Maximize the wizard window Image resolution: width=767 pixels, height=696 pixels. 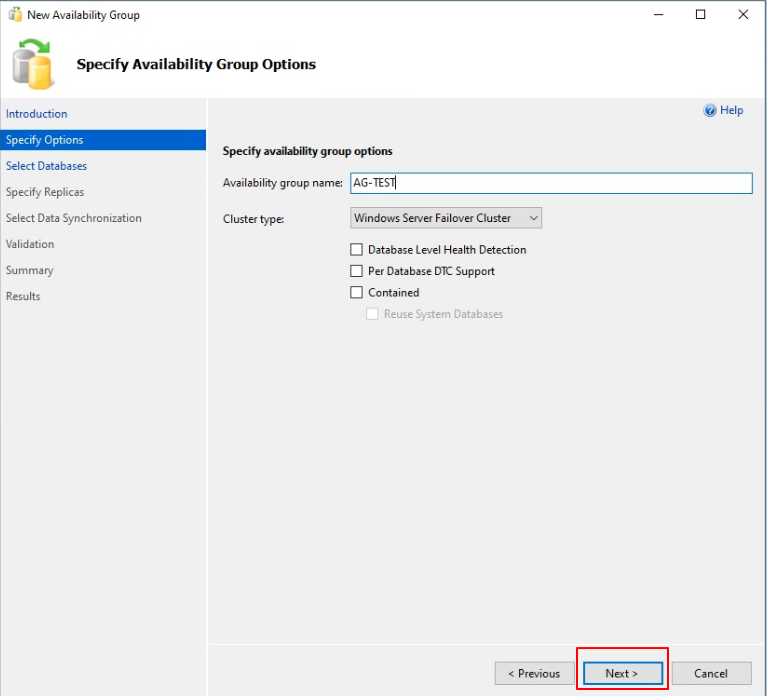pos(700,15)
